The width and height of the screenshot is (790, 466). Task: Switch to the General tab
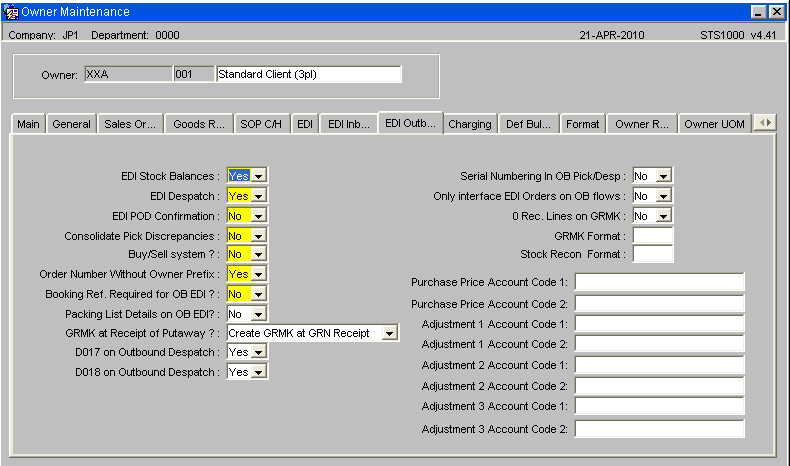tap(72, 124)
